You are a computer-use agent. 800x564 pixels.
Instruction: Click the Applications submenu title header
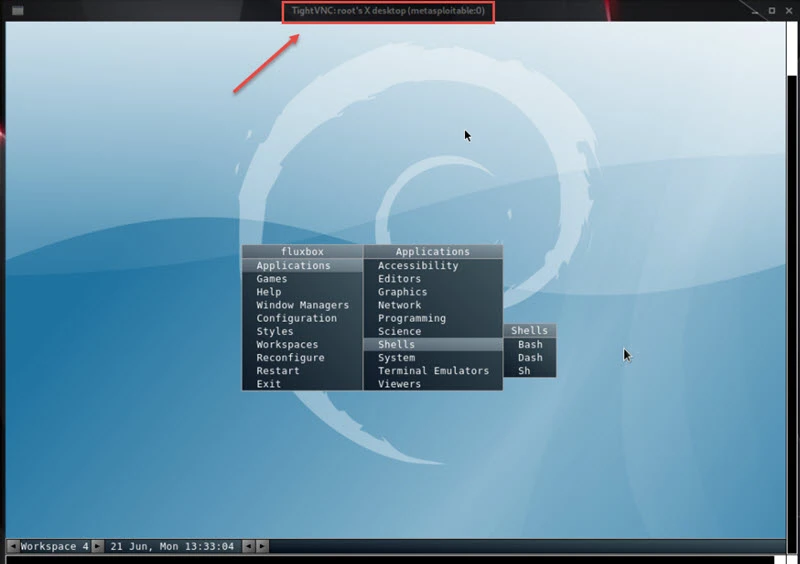pos(433,252)
